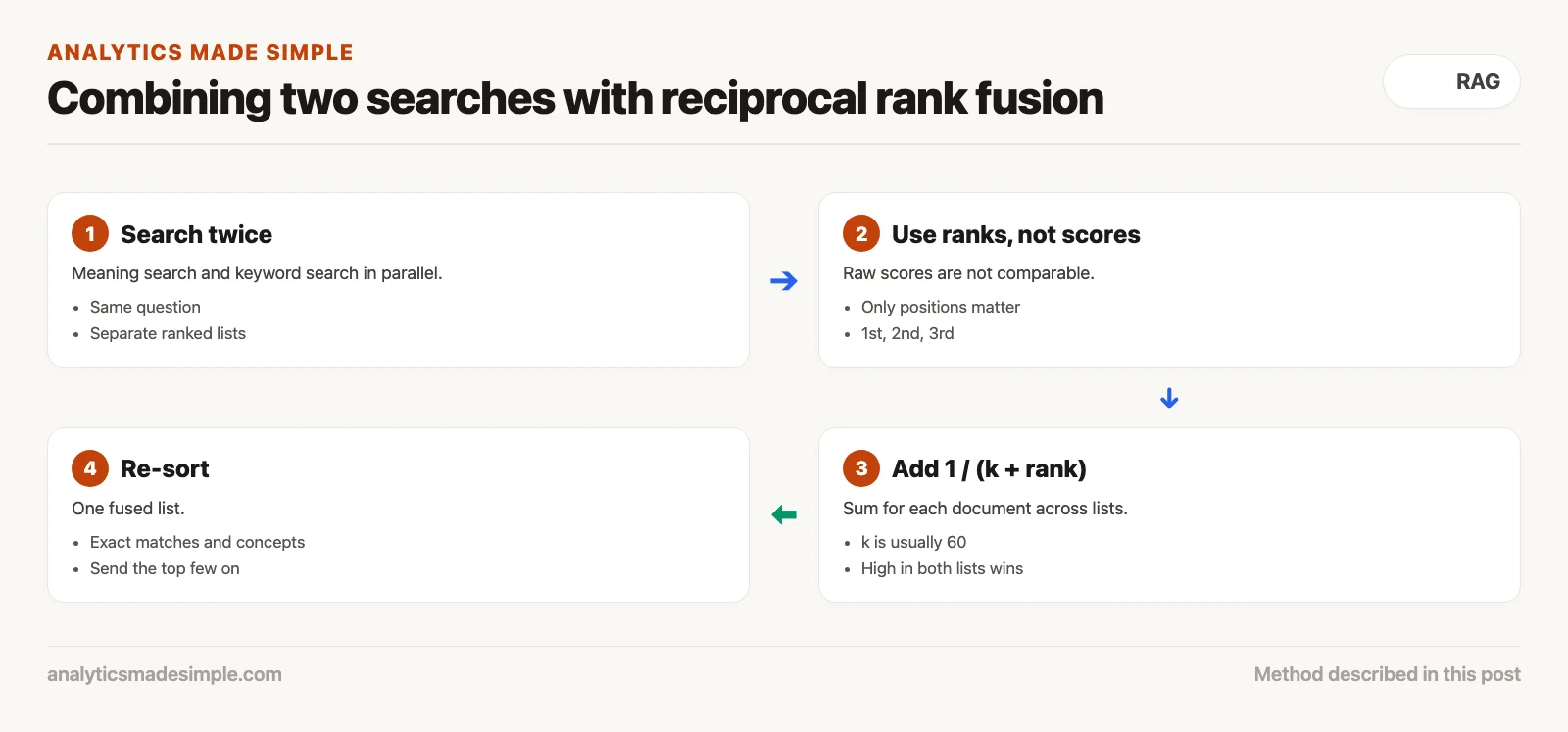Select "Raw scores are not comparable." text
The image size is (1568, 732).
pyautogui.click(x=968, y=273)
